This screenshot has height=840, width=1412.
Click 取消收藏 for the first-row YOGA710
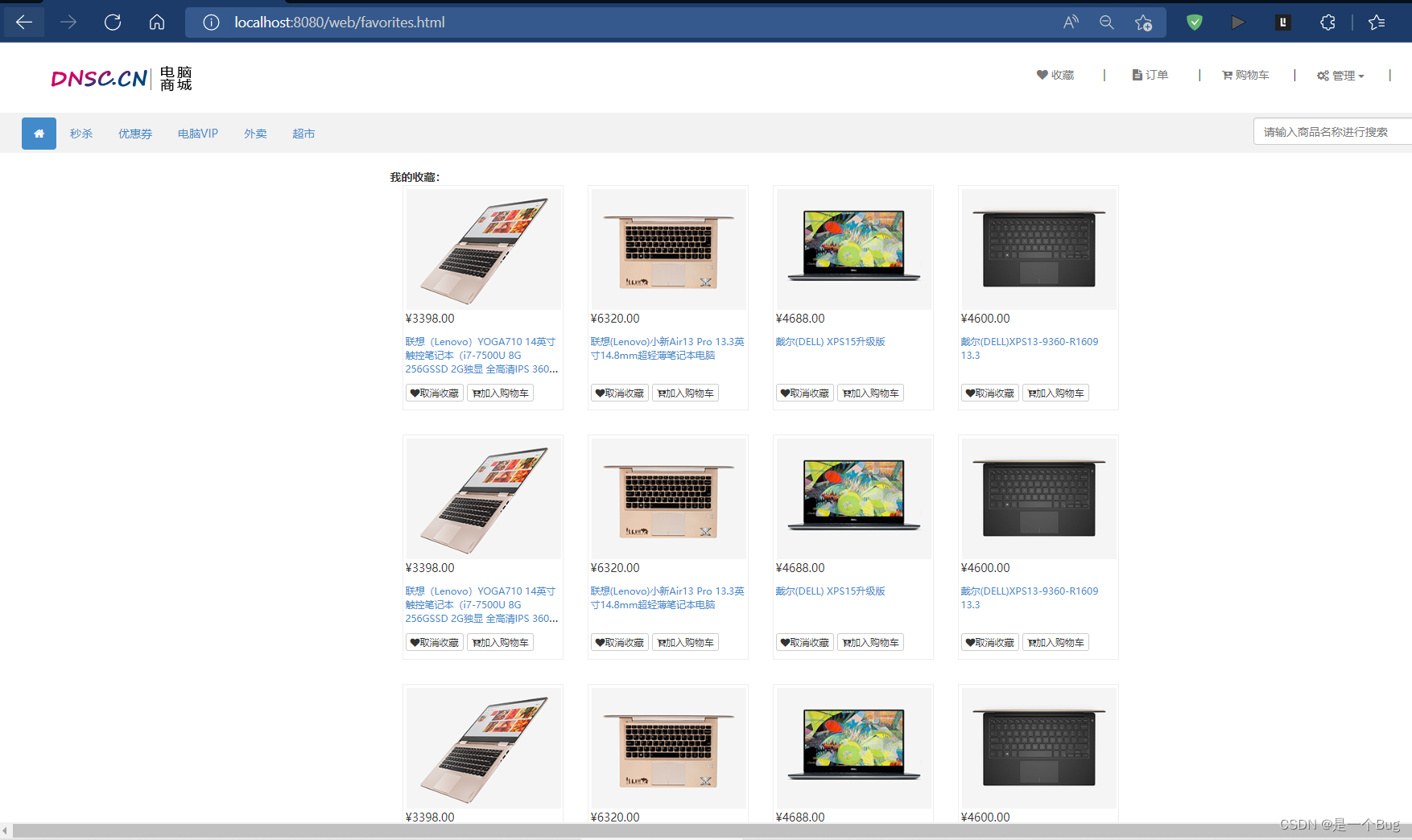[435, 393]
